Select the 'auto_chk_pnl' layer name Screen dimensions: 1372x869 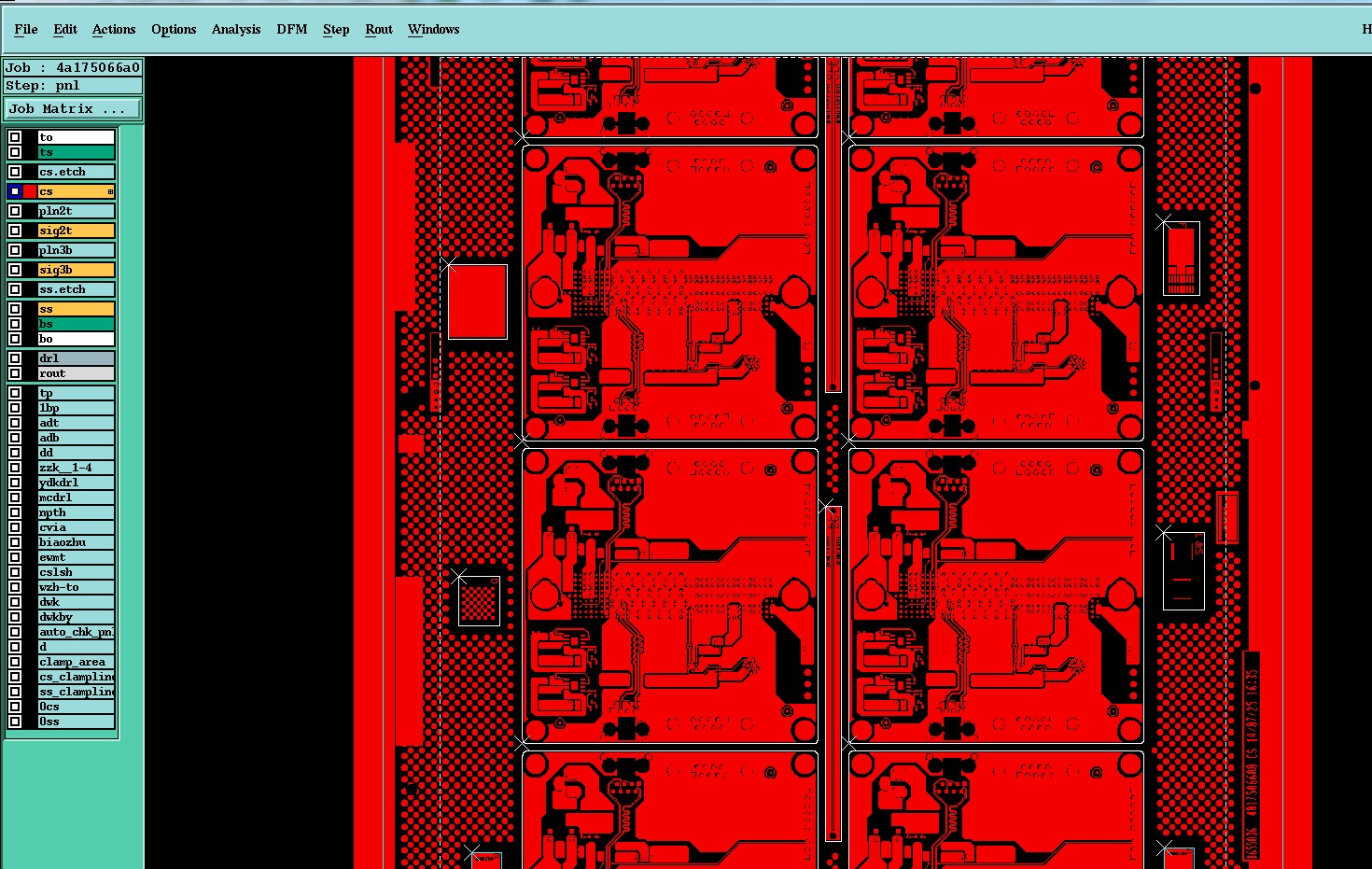pyautogui.click(x=76, y=632)
